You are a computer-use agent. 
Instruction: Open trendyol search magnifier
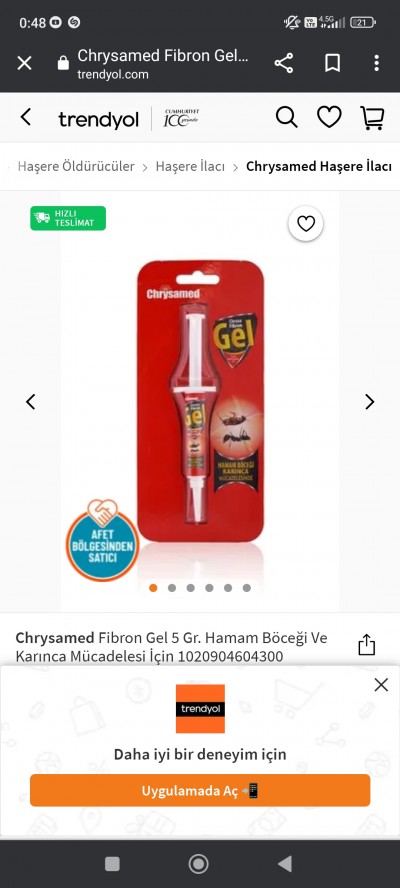click(x=287, y=117)
